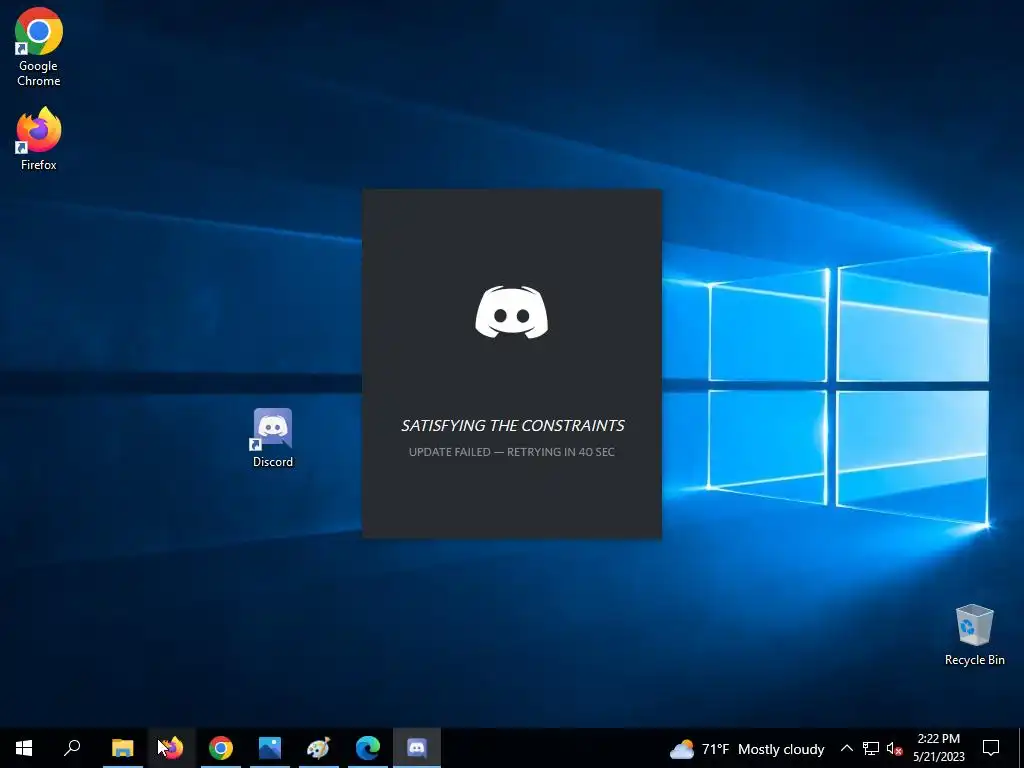The width and height of the screenshot is (1024, 768).
Task: Open Photos app from taskbar
Action: click(270, 748)
